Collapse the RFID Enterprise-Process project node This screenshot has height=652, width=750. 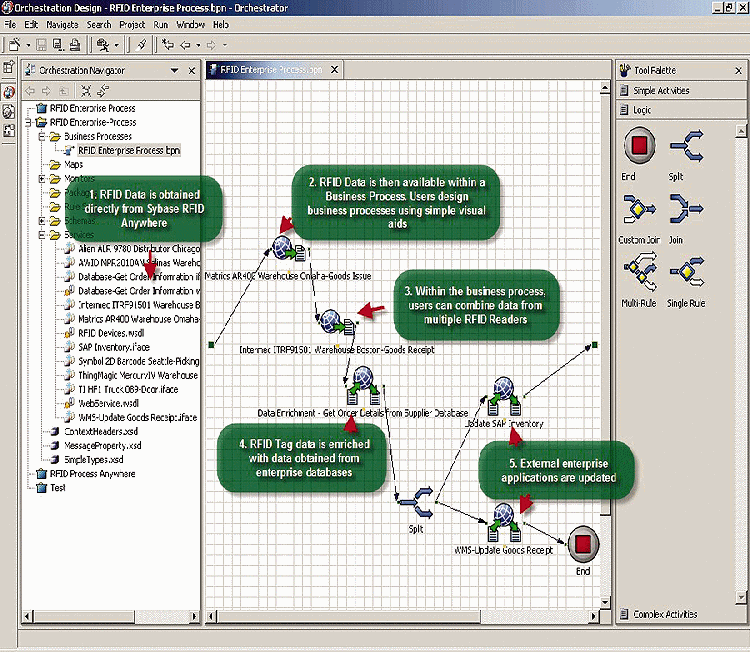point(28,122)
